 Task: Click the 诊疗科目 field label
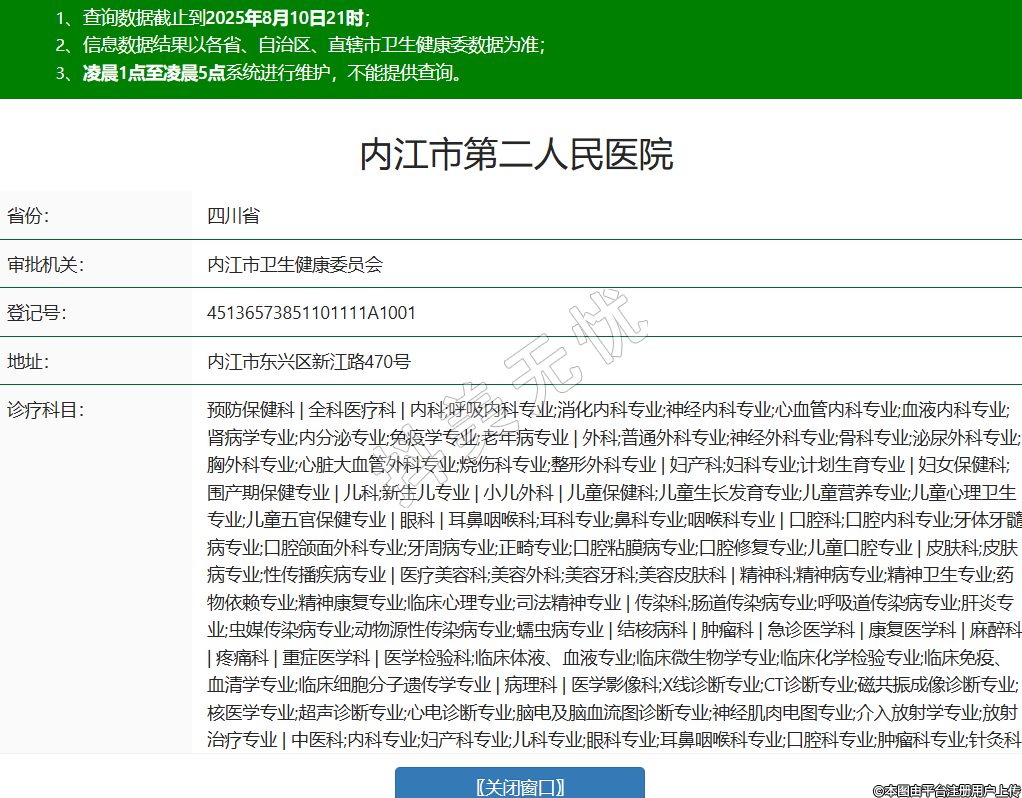point(44,410)
